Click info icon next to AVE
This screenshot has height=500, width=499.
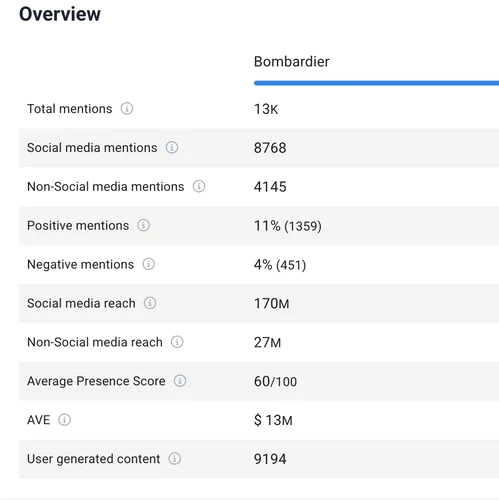coord(65,420)
